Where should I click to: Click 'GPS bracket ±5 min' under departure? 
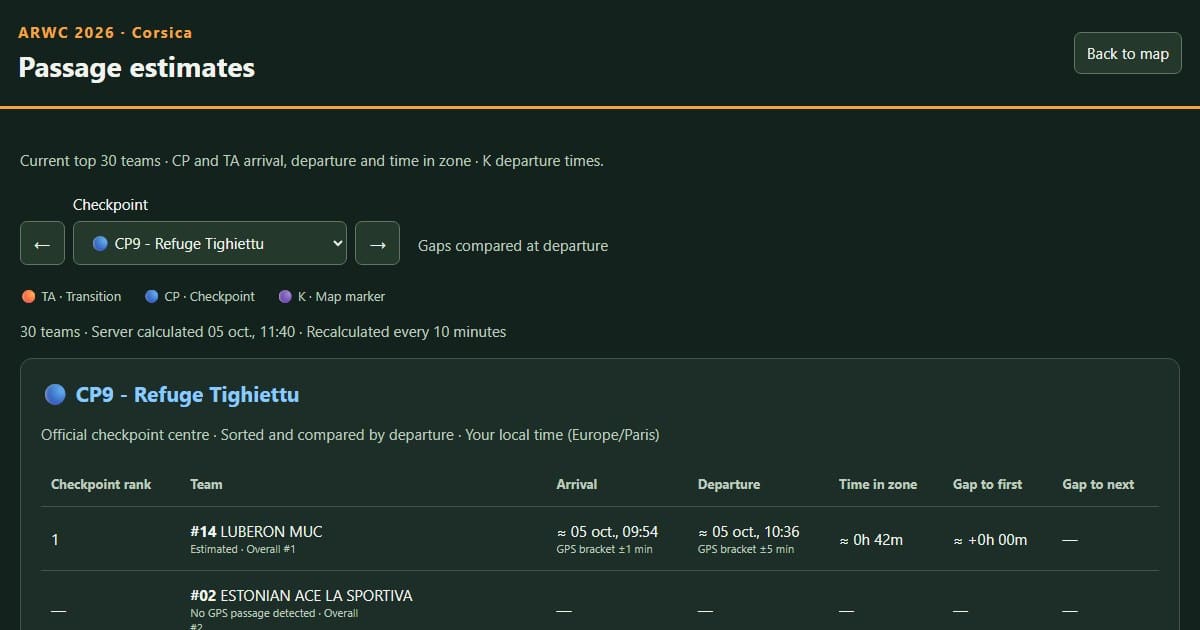(747, 549)
